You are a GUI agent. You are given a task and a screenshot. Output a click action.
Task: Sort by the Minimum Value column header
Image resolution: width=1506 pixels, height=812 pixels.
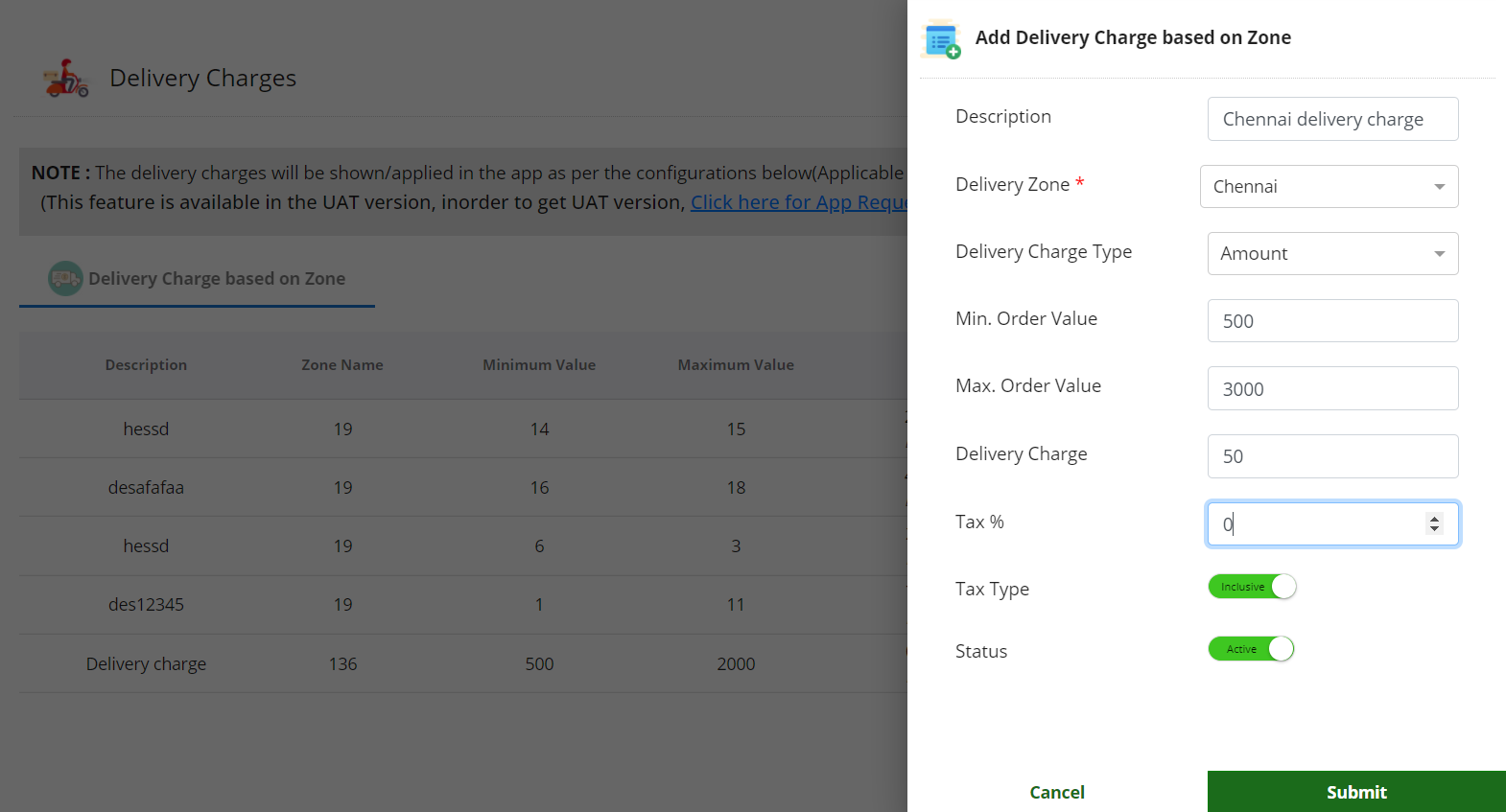point(539,365)
